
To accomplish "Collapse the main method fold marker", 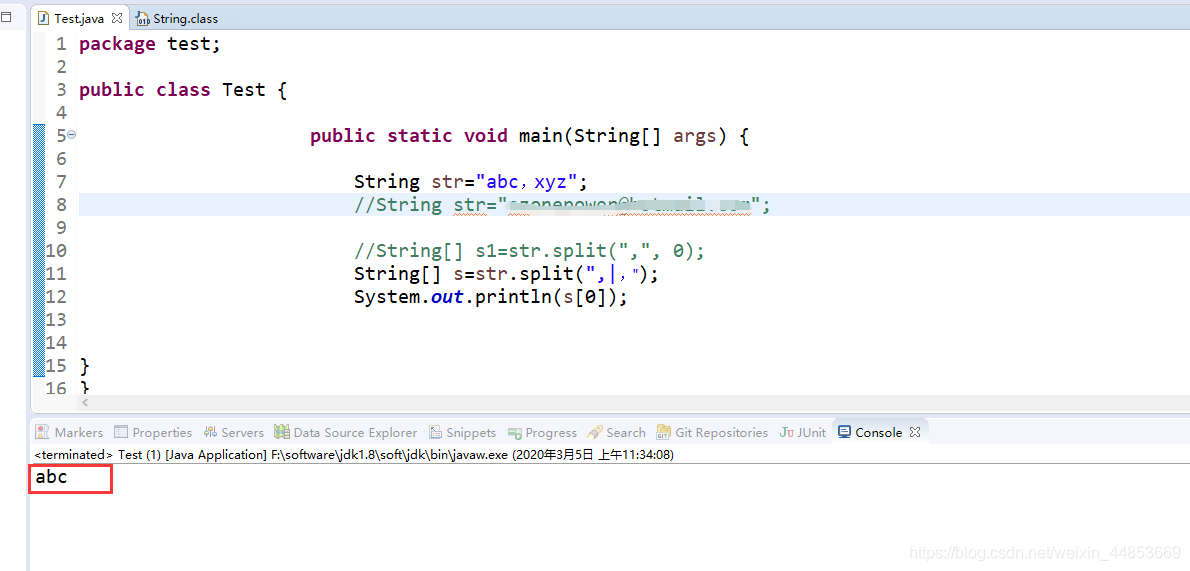I will click(72, 135).
